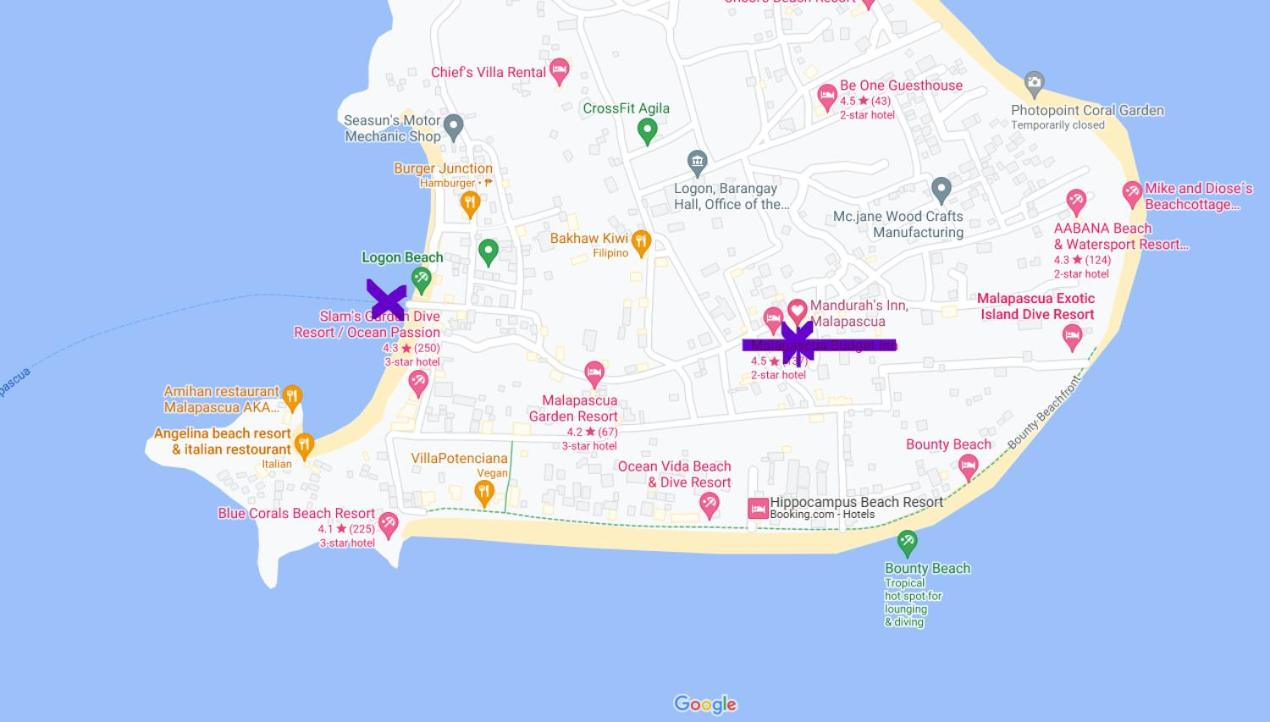The width and height of the screenshot is (1270, 722).
Task: Click the Google logo at the bottom
Action: pos(705,704)
